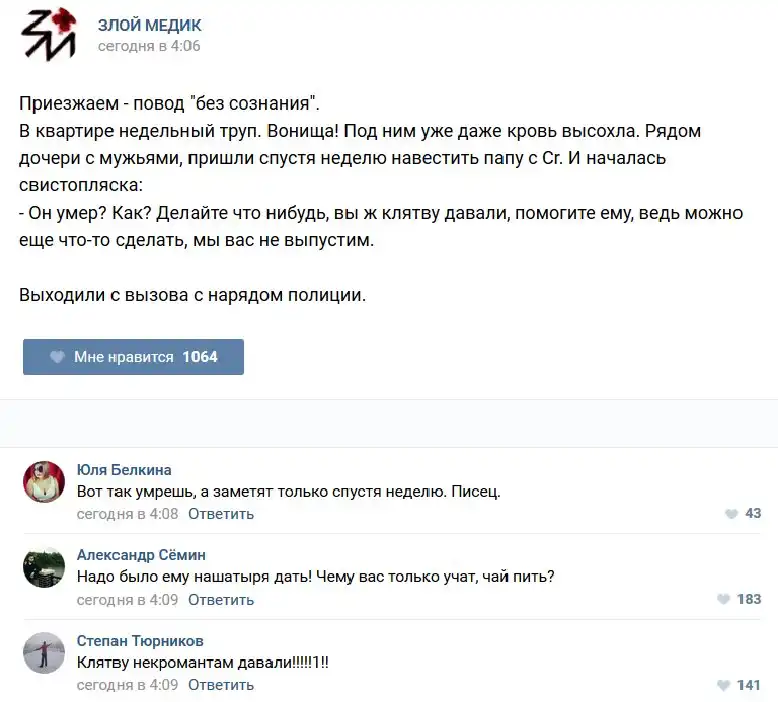The width and height of the screenshot is (778, 702).
Task: Open Степан Тюрников's profile name link
Action: click(x=140, y=640)
